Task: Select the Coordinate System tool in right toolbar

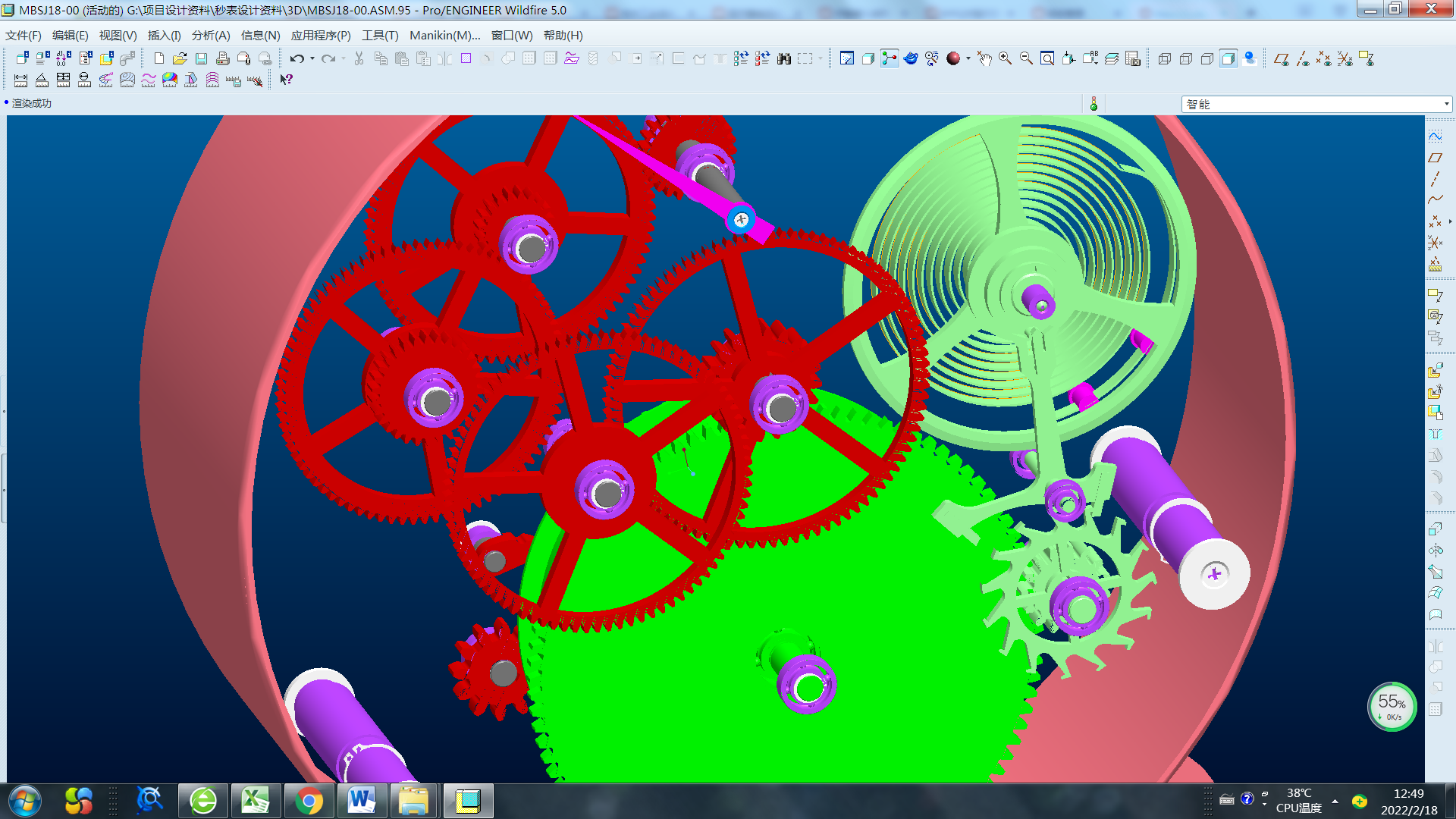Action: (x=1435, y=243)
